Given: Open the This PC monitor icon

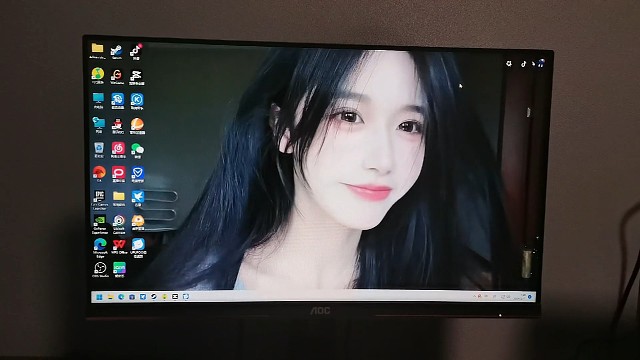Looking at the screenshot, I should [x=98, y=98].
